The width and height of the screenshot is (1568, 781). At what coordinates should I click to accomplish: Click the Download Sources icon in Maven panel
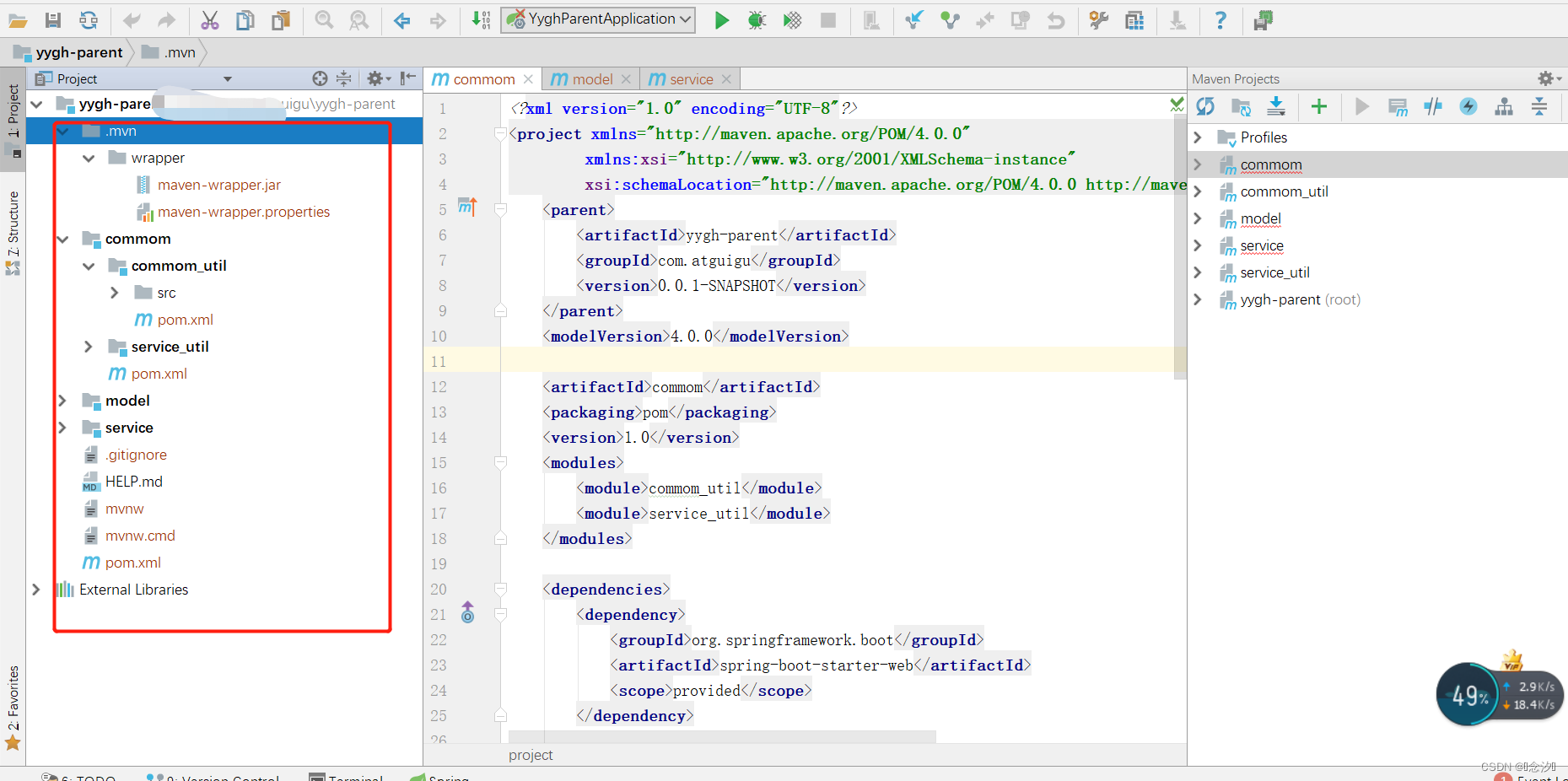[x=1276, y=106]
